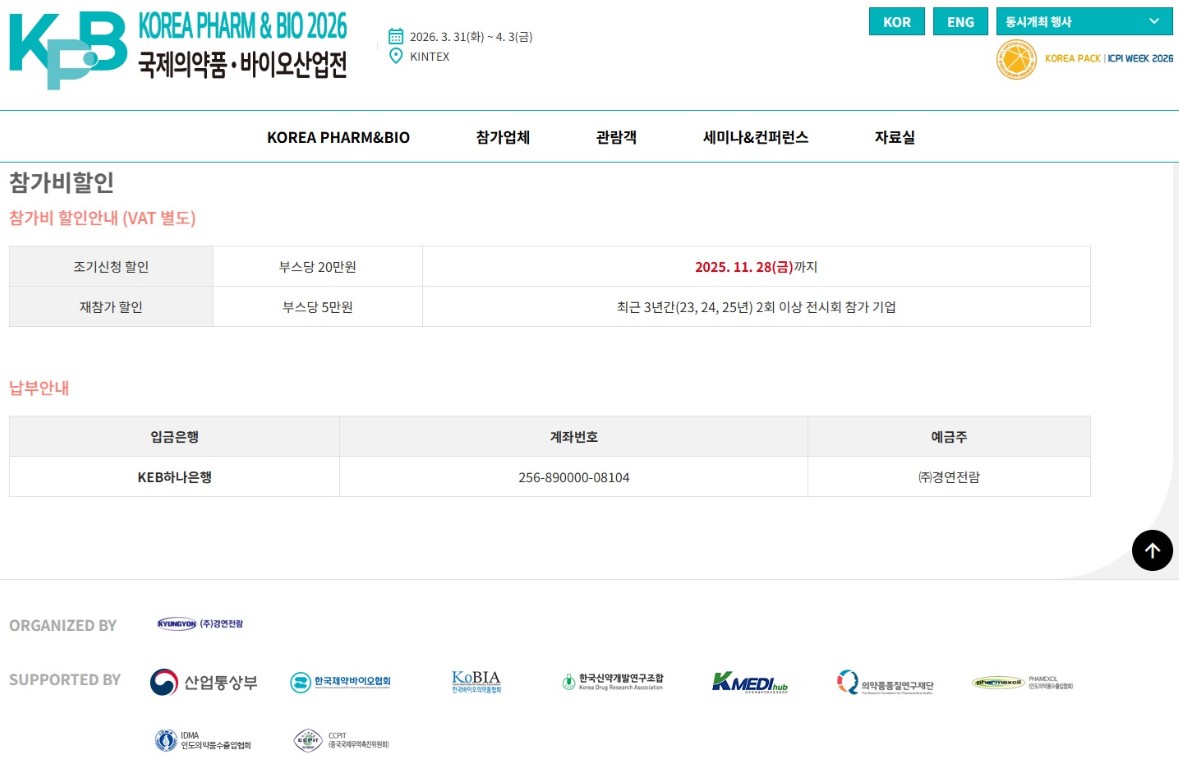Click the calendar icon beside event dates
The height and width of the screenshot is (757, 1179).
click(396, 37)
